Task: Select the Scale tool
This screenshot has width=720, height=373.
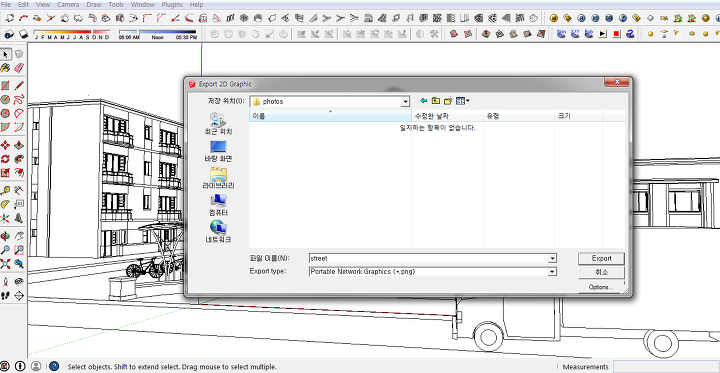Action: tap(6, 173)
